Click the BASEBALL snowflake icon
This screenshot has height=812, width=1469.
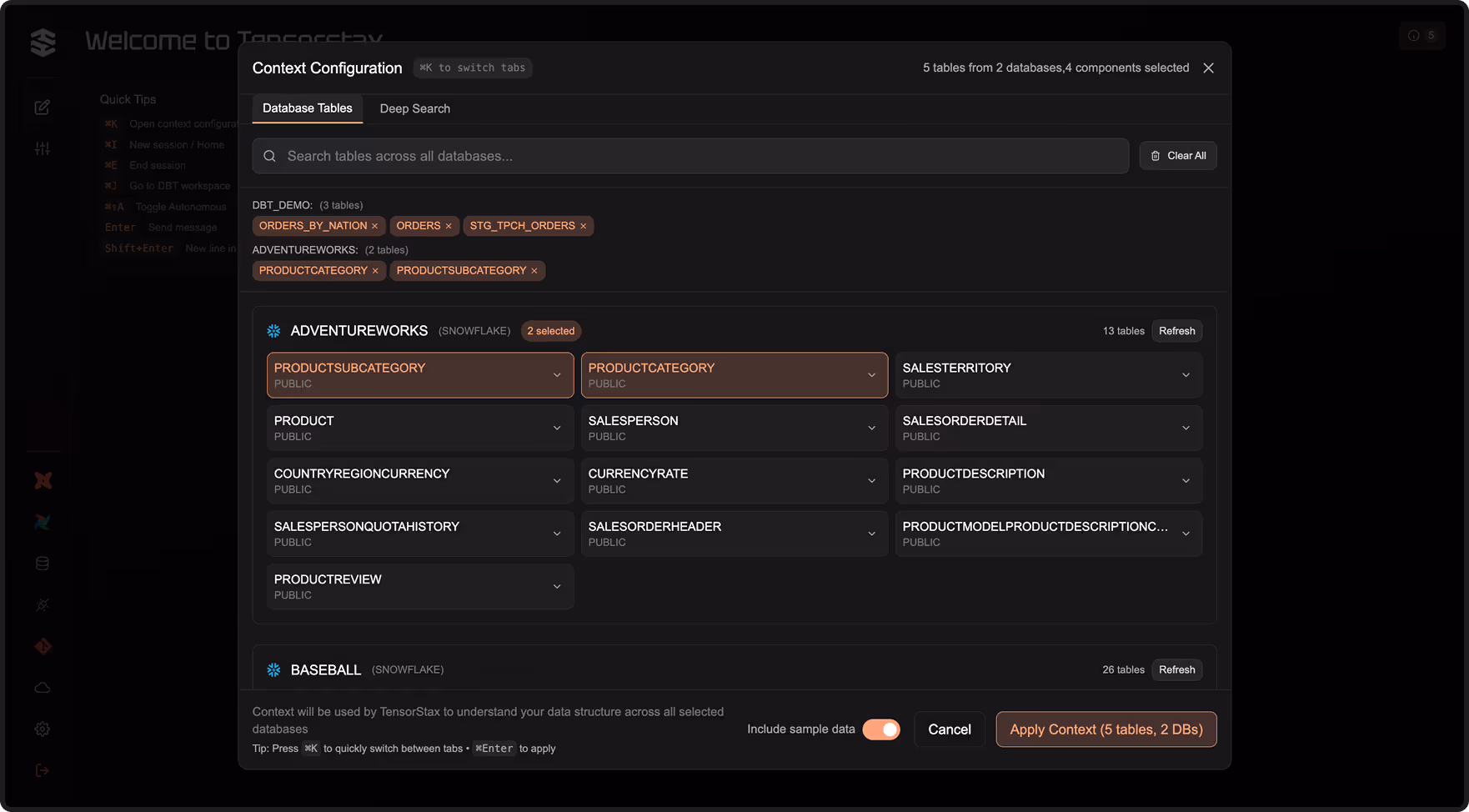pyautogui.click(x=273, y=669)
